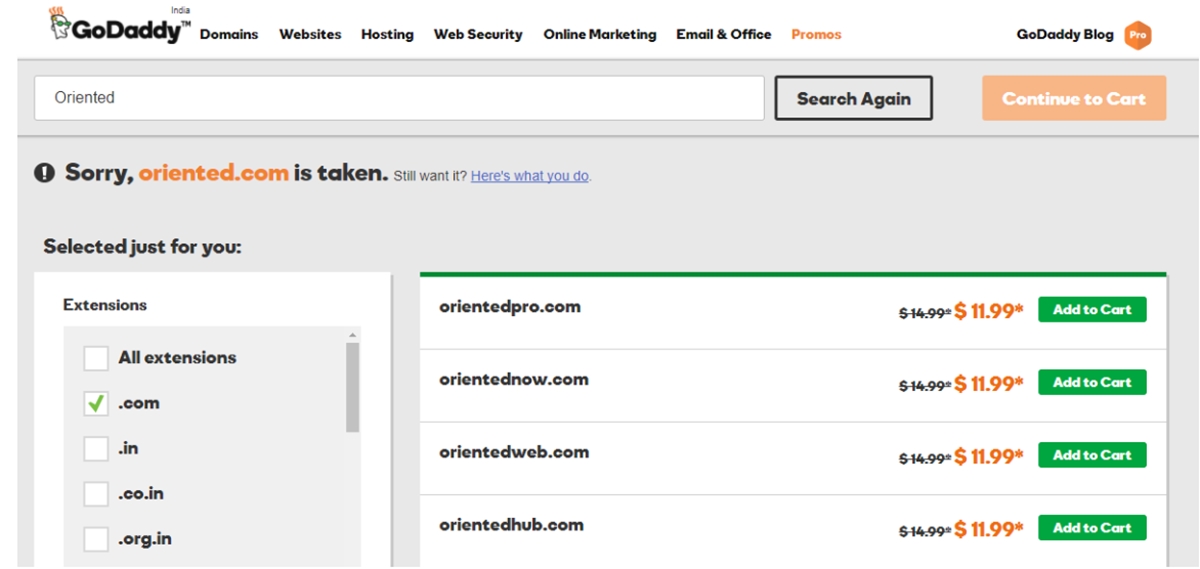
Task: Click the GoDaddy logo
Action: coord(119,26)
